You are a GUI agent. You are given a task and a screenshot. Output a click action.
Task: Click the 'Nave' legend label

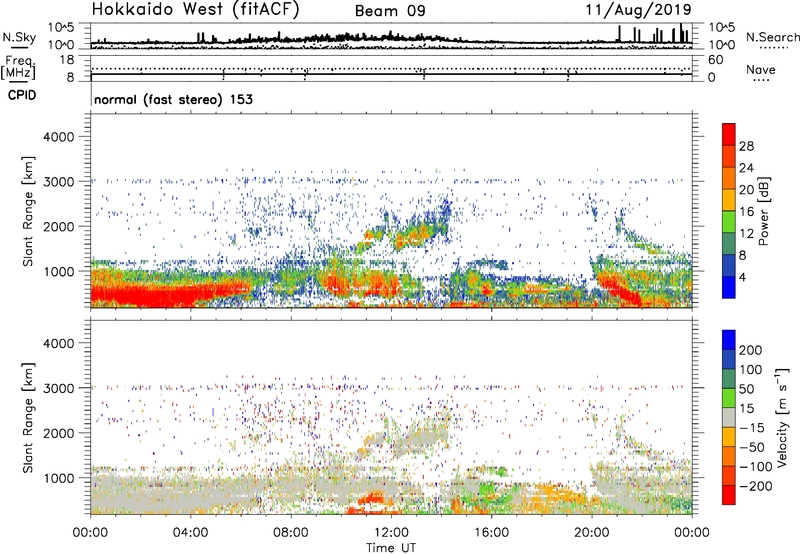(x=760, y=70)
